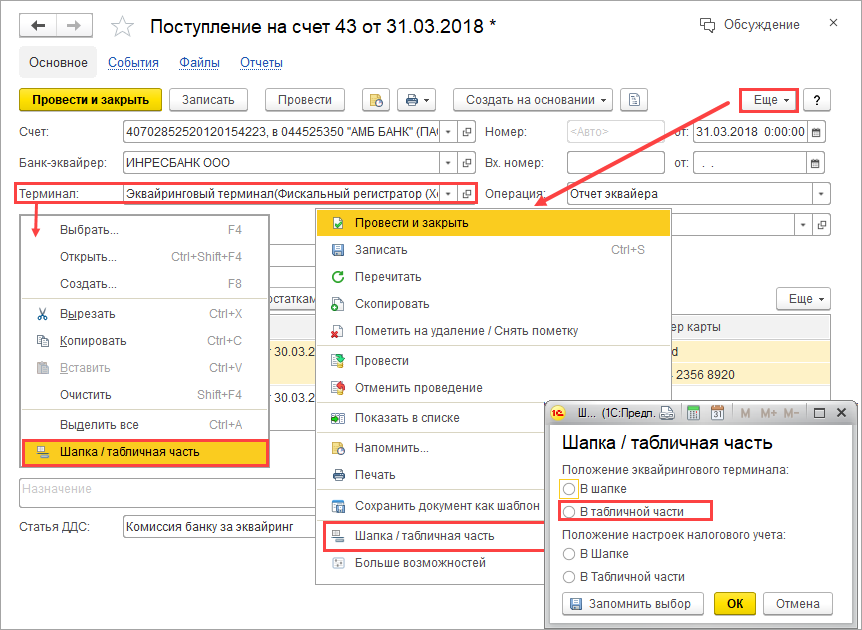The width and height of the screenshot is (862, 630).
Task: Choose 'Отменить проведение' in the menu
Action: 418,388
